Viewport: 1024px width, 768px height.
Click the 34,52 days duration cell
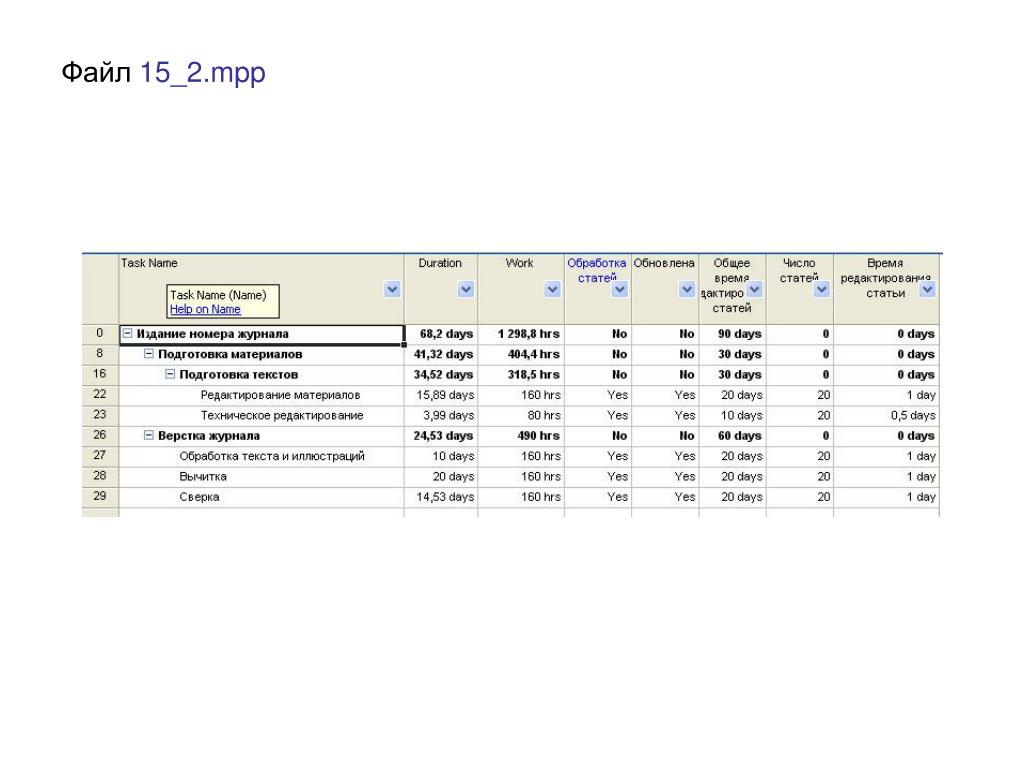441,375
